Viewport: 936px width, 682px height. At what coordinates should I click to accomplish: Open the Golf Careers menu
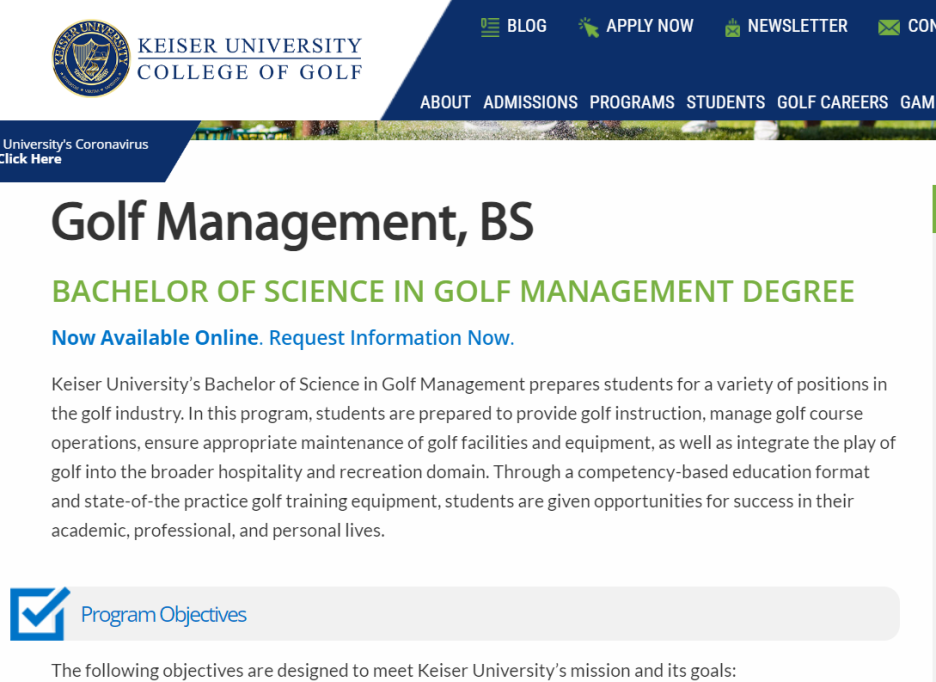coord(832,102)
